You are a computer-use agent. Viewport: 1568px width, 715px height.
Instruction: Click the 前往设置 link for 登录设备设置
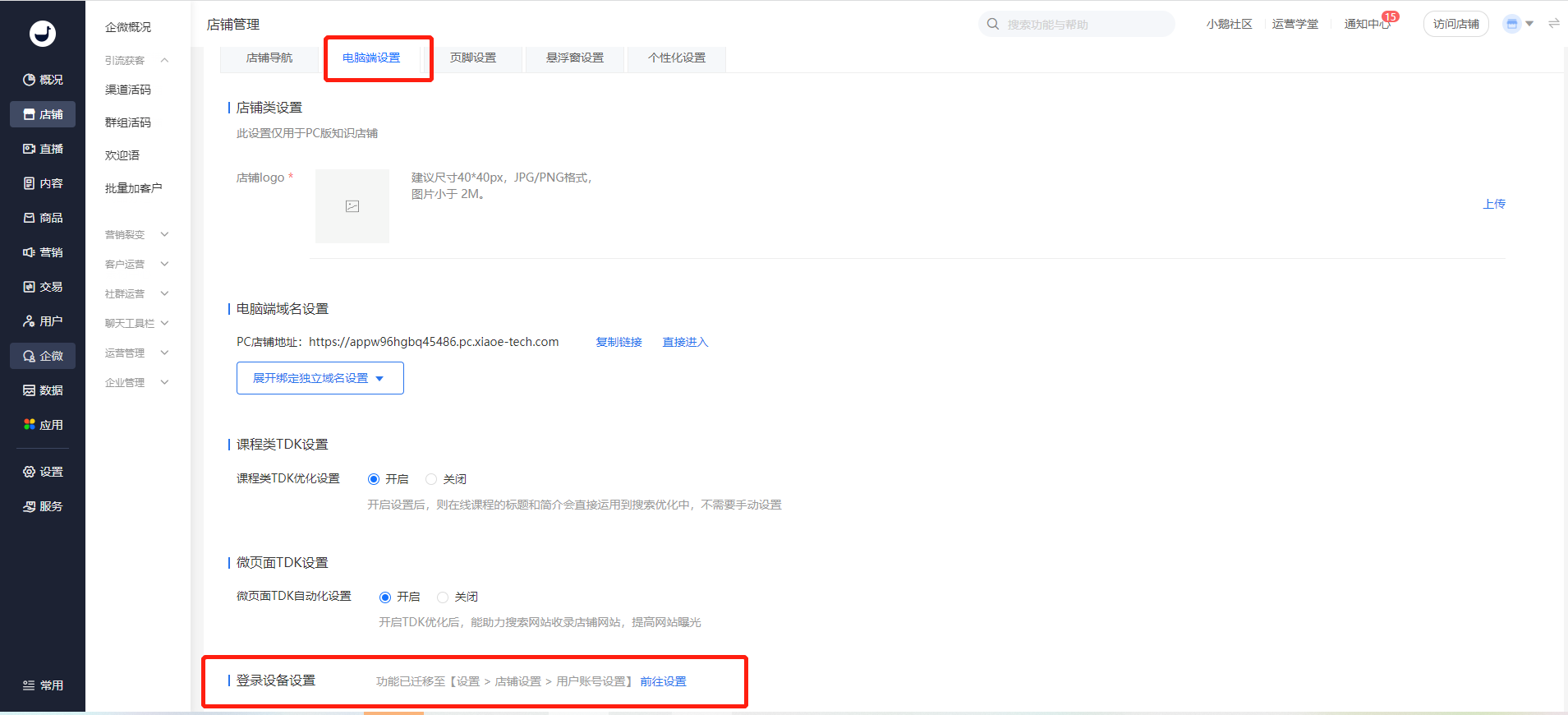664,681
